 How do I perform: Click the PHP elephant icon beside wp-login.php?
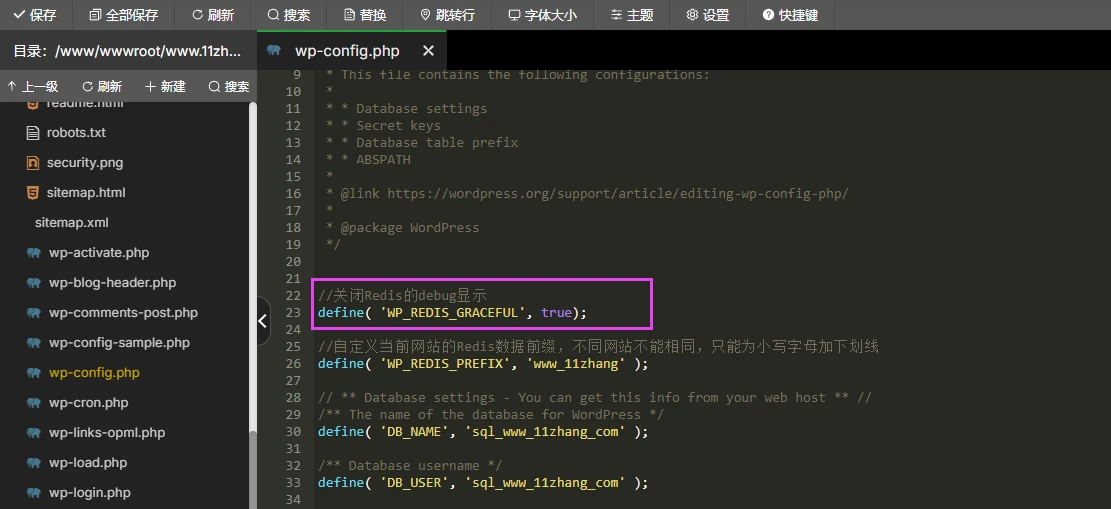pyautogui.click(x=33, y=493)
